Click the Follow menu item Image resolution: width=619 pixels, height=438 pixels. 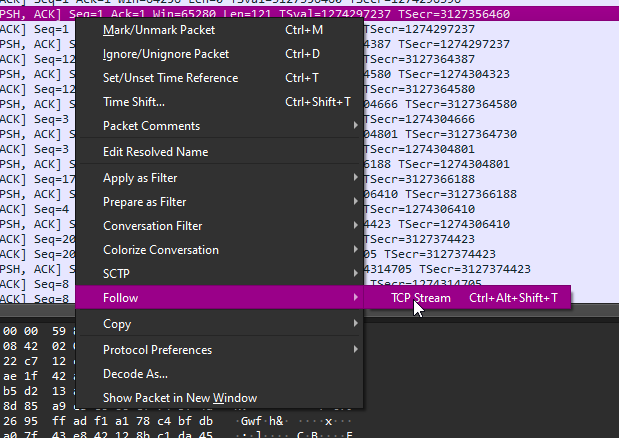[219, 298]
